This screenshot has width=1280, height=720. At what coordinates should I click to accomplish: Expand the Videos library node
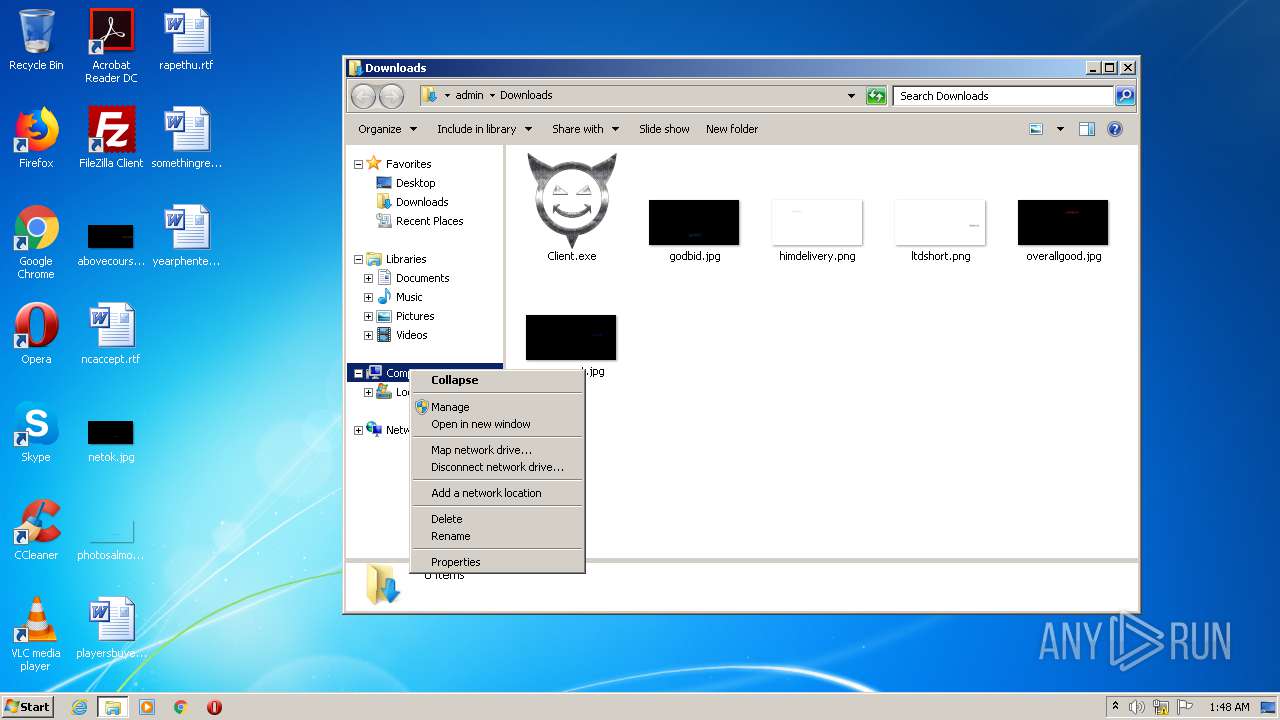tap(368, 335)
